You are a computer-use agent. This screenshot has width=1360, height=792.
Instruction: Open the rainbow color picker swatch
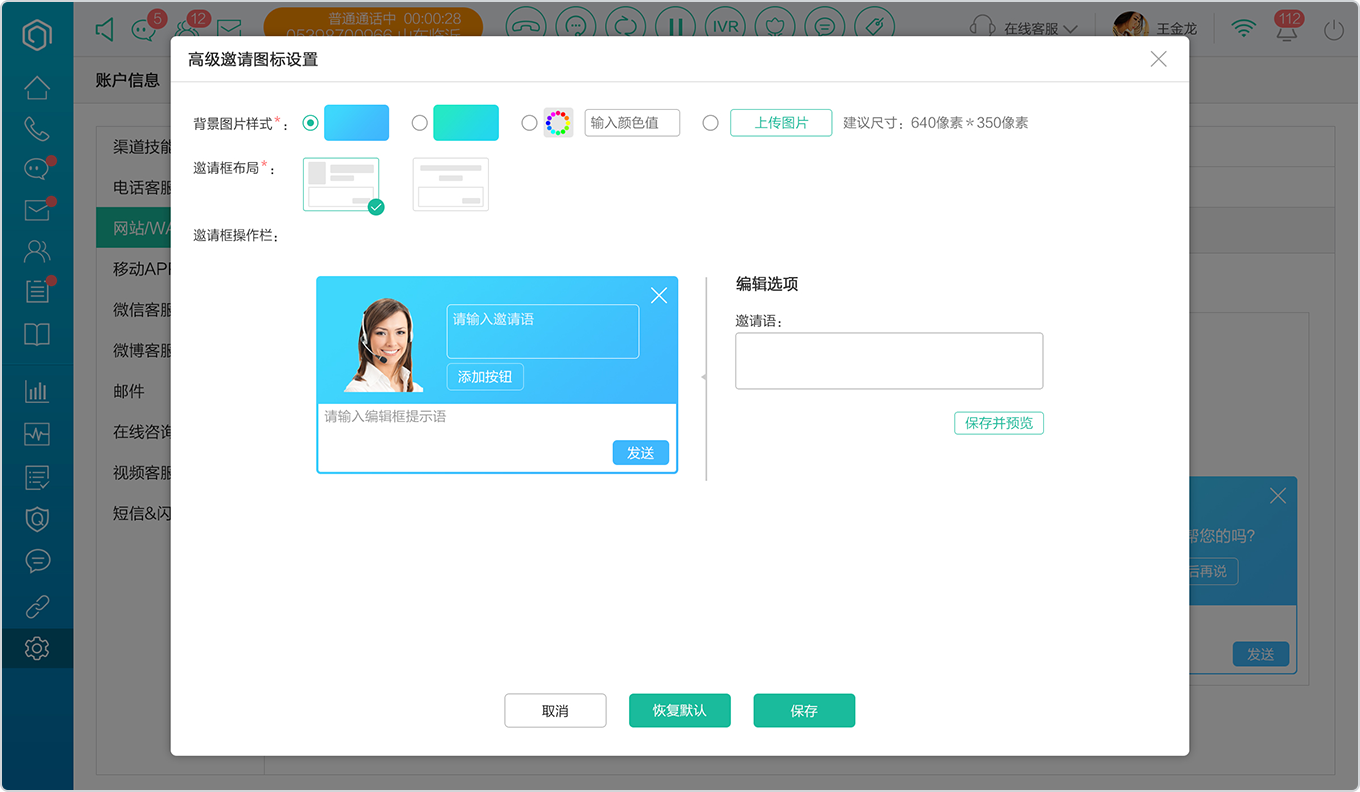[558, 123]
